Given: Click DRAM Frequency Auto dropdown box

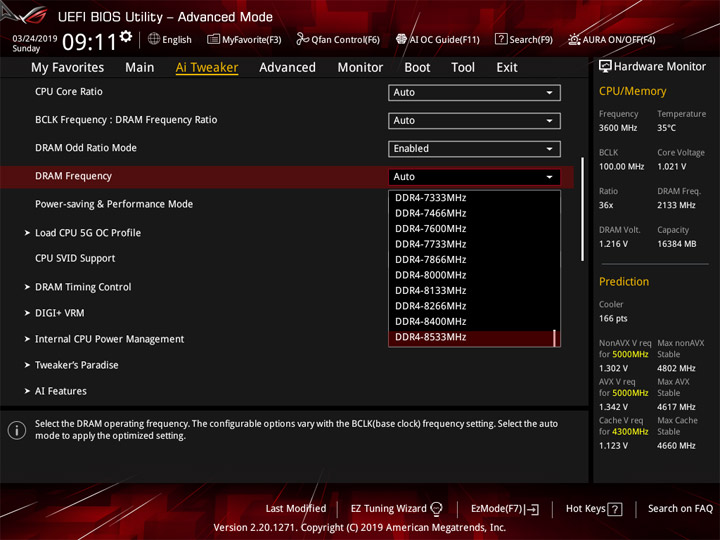Looking at the screenshot, I should pos(474,177).
